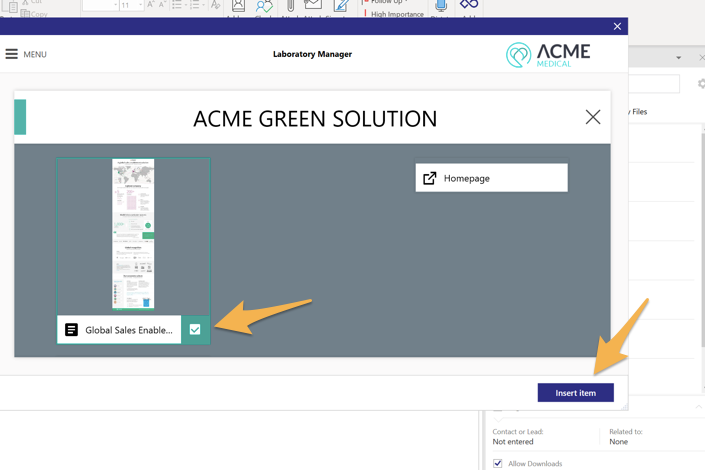Viewport: 705px width, 470px height.
Task: Open the font name dropdown in ribbon
Action: pos(115,5)
